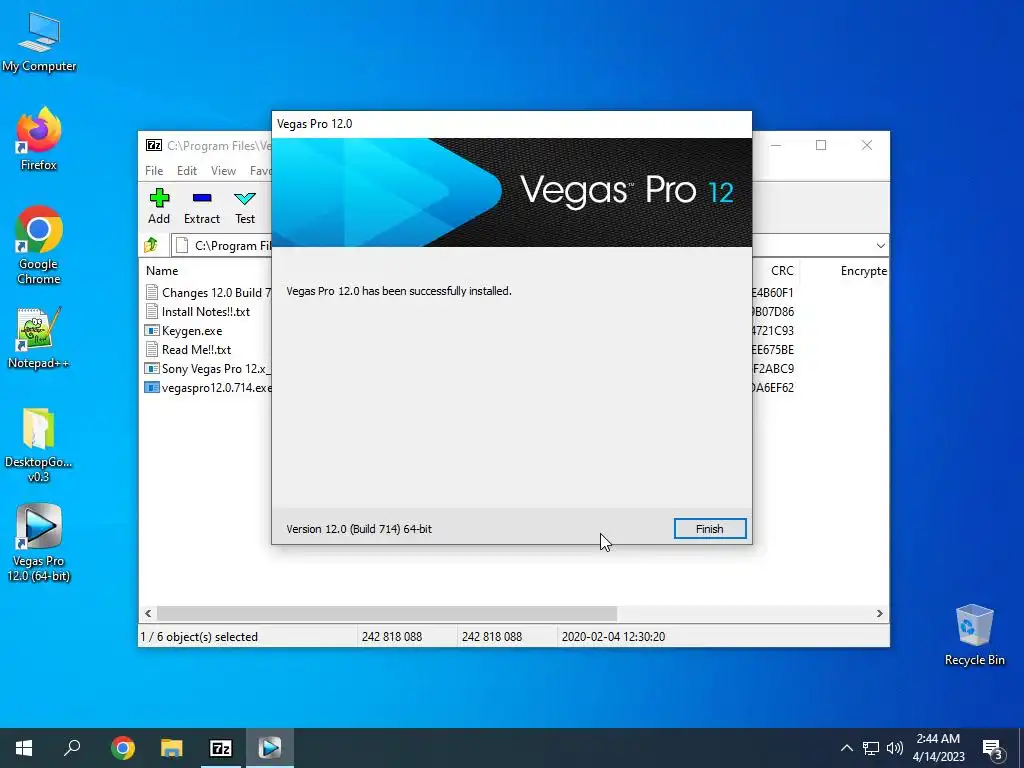Screen dimensions: 1024x768
Task: Open Edit menu in 7-Zip
Action: click(187, 170)
